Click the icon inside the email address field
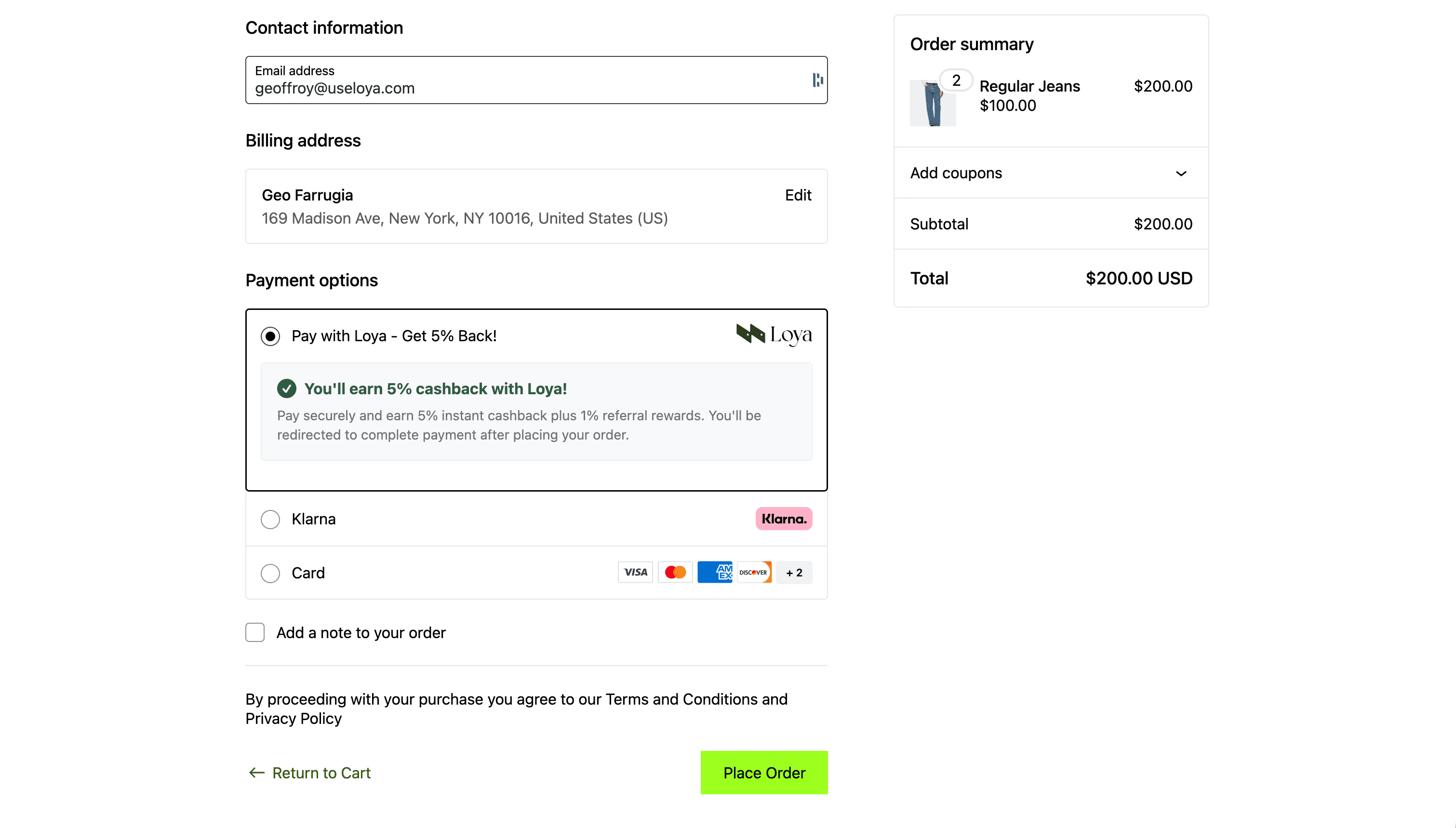Screen dimensions: 1456x828 (817, 80)
